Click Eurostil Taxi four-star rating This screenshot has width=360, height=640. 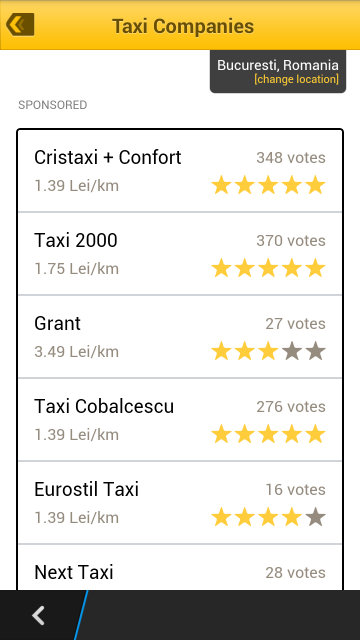point(268,518)
